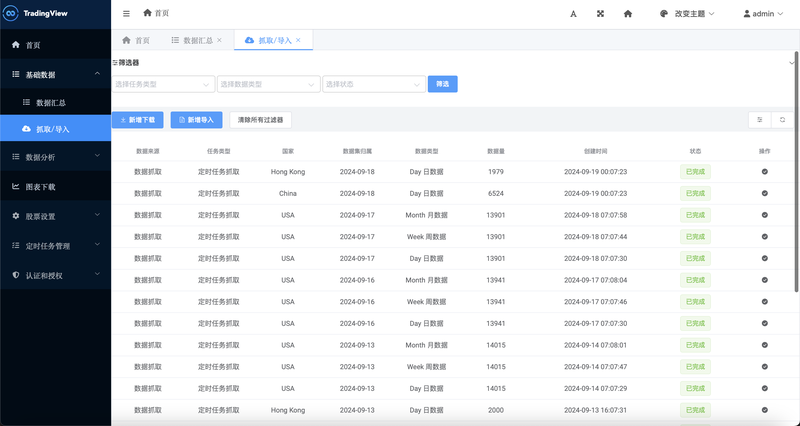
Task: Open 数据汇总 in the sidebar
Action: (x=56, y=103)
